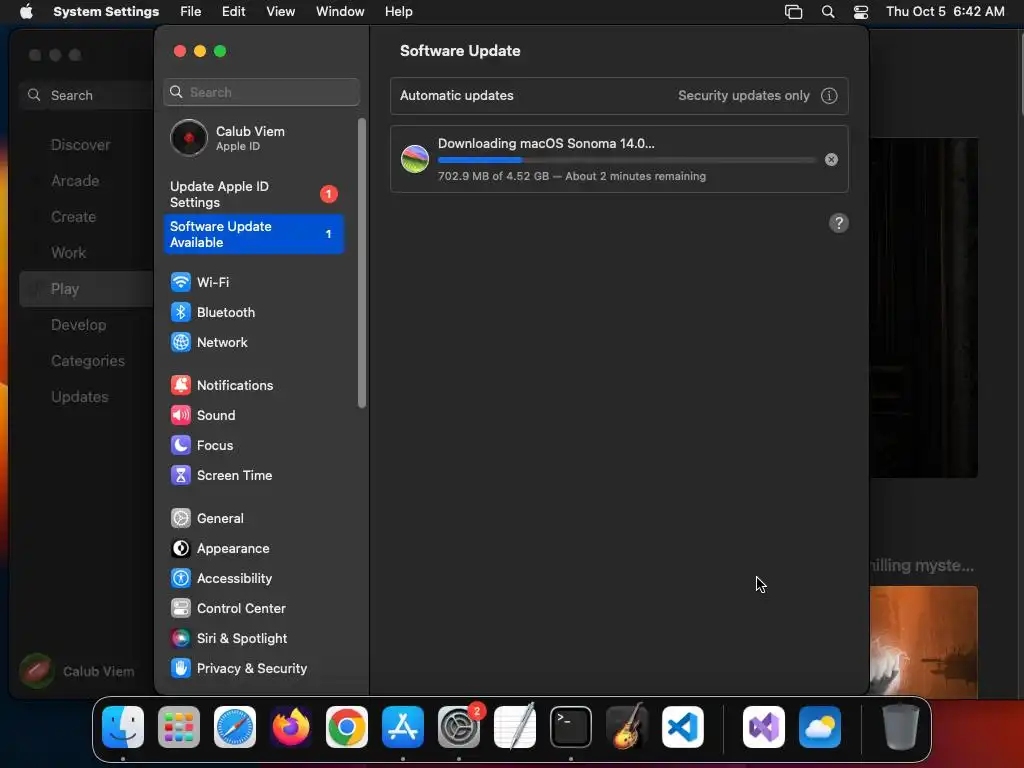Select Update Apple ID Settings
This screenshot has width=1024, height=768.
[253, 195]
